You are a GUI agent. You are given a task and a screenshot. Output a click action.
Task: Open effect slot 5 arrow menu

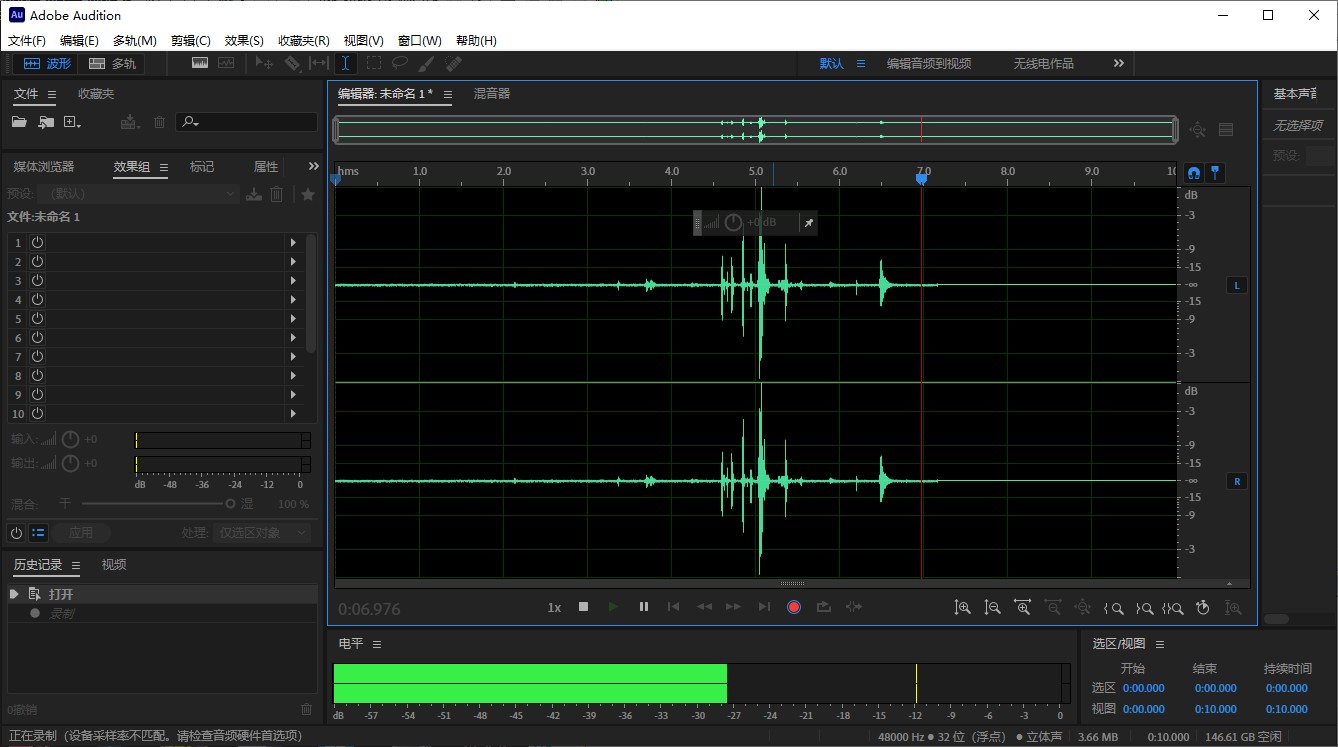click(293, 318)
